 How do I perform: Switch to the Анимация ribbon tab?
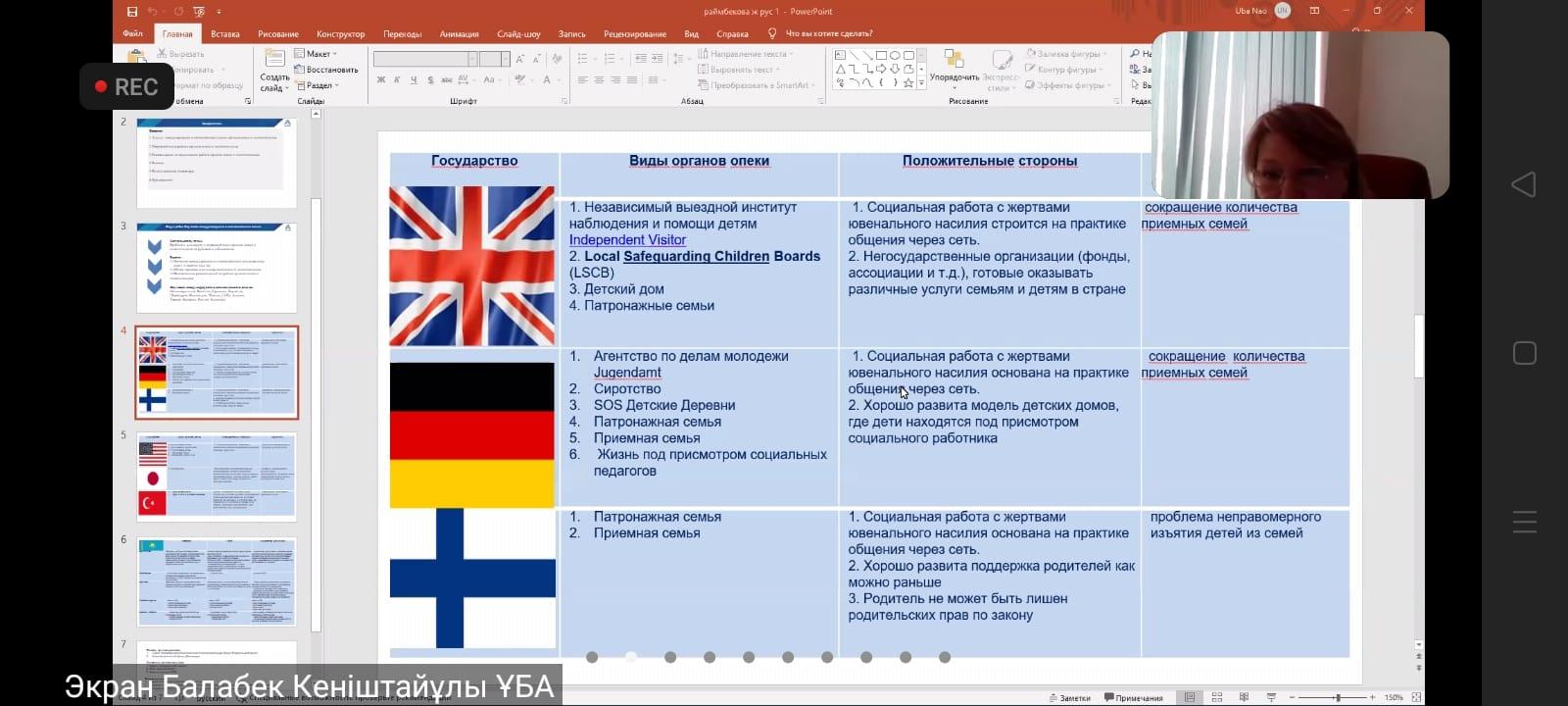pyautogui.click(x=459, y=33)
